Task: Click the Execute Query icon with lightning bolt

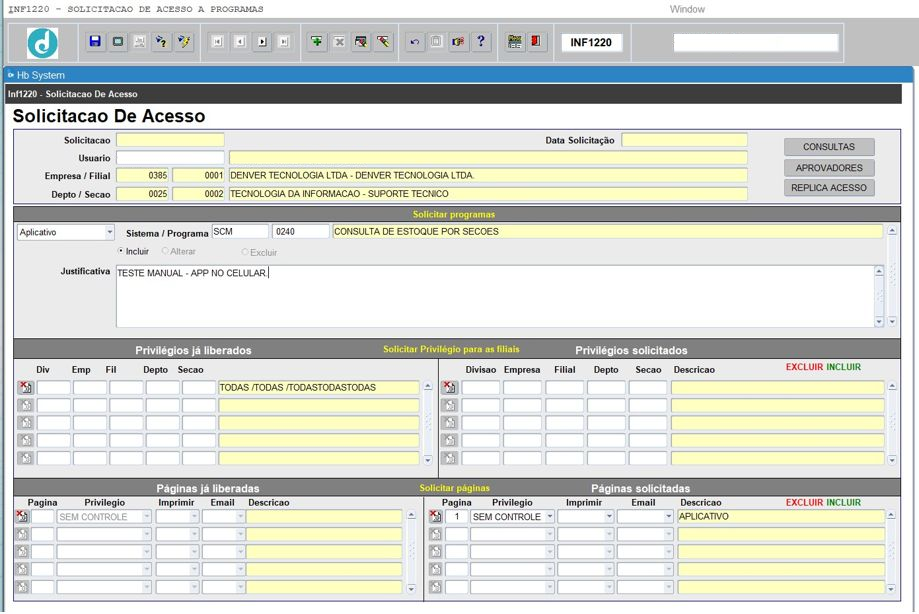Action: (x=184, y=42)
